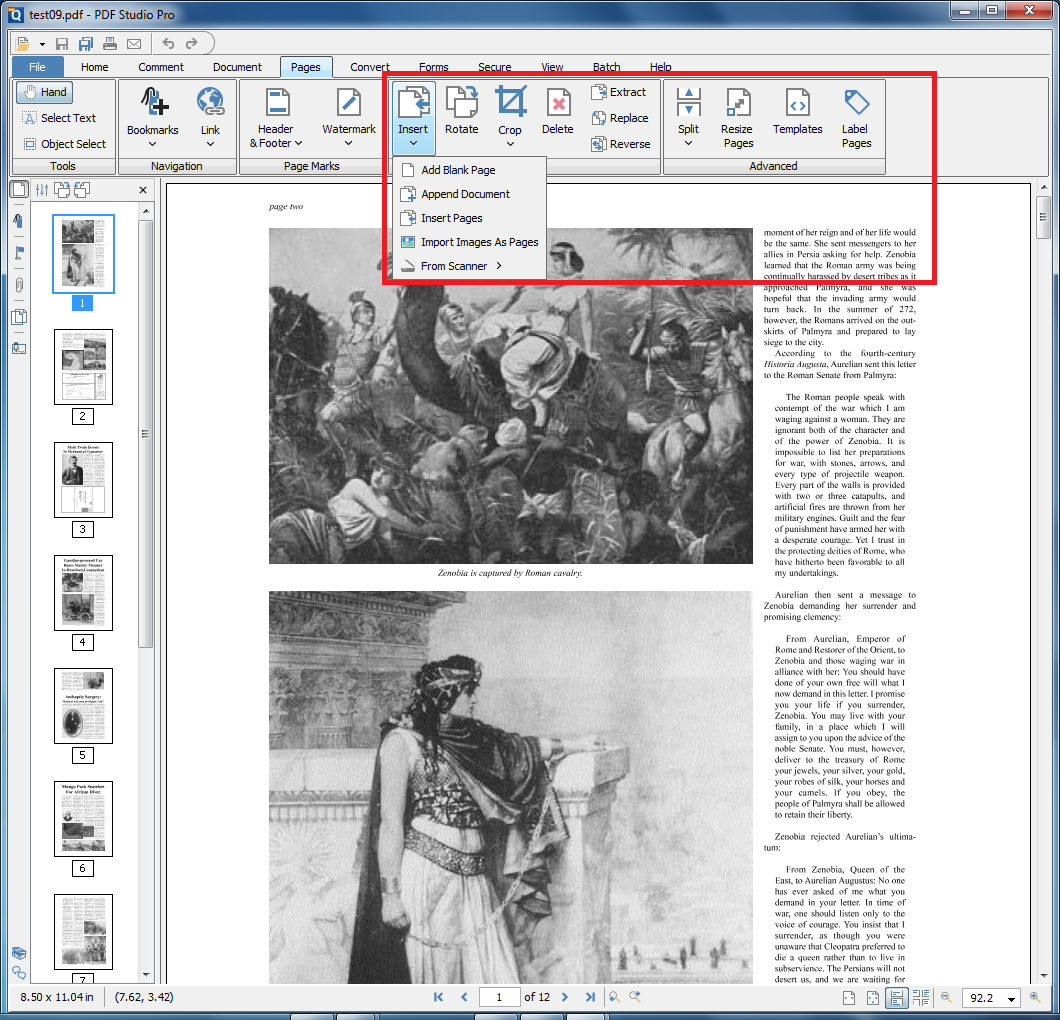The height and width of the screenshot is (1020, 1060).
Task: Open the File tab
Action: pyautogui.click(x=37, y=67)
